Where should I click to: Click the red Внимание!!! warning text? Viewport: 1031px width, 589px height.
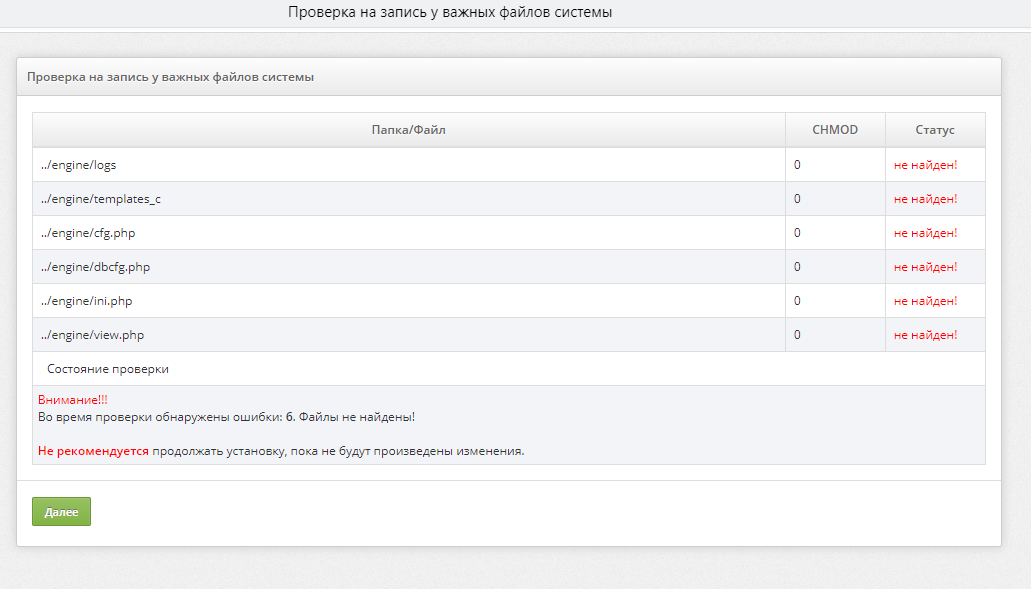click(72, 400)
